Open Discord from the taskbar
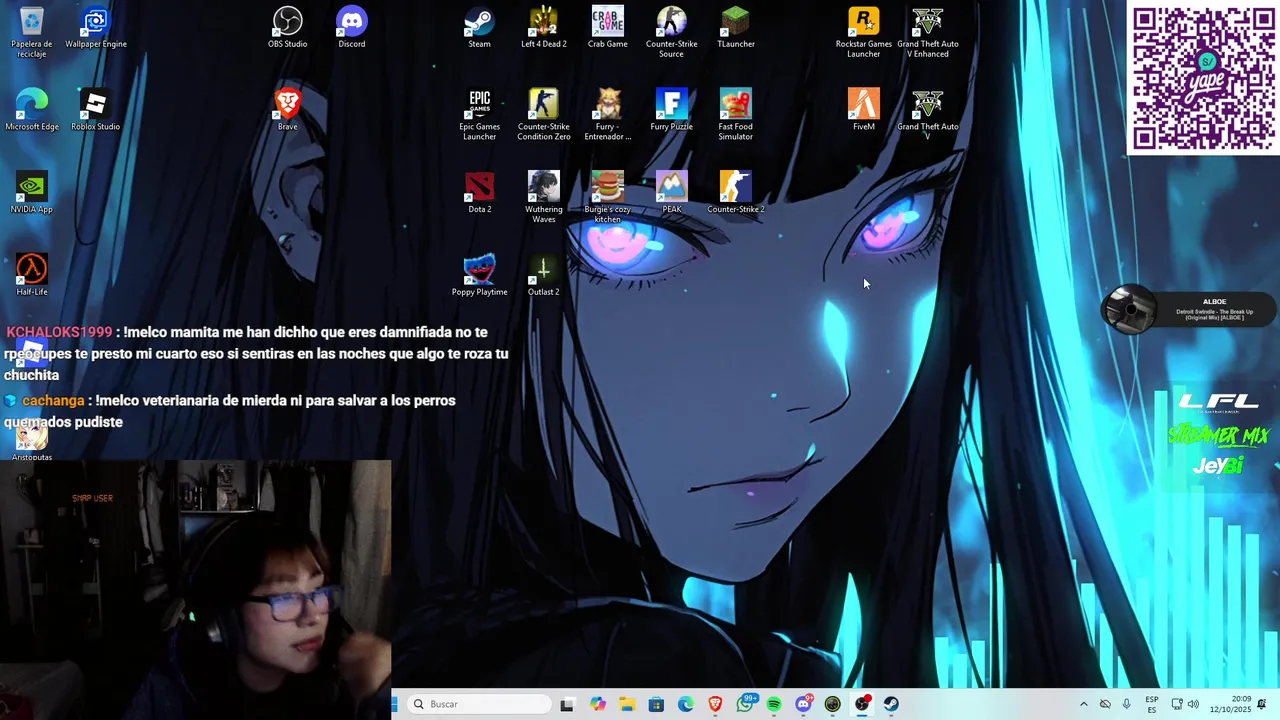1280x720 pixels. point(803,704)
